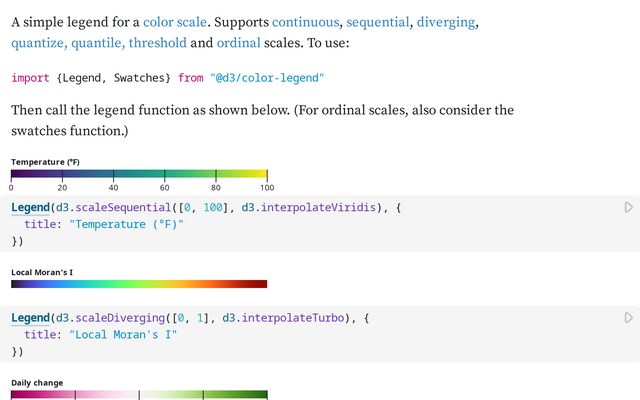640x400 pixels.
Task: Click the import Legend, Swatches code line
Action: pos(168,77)
